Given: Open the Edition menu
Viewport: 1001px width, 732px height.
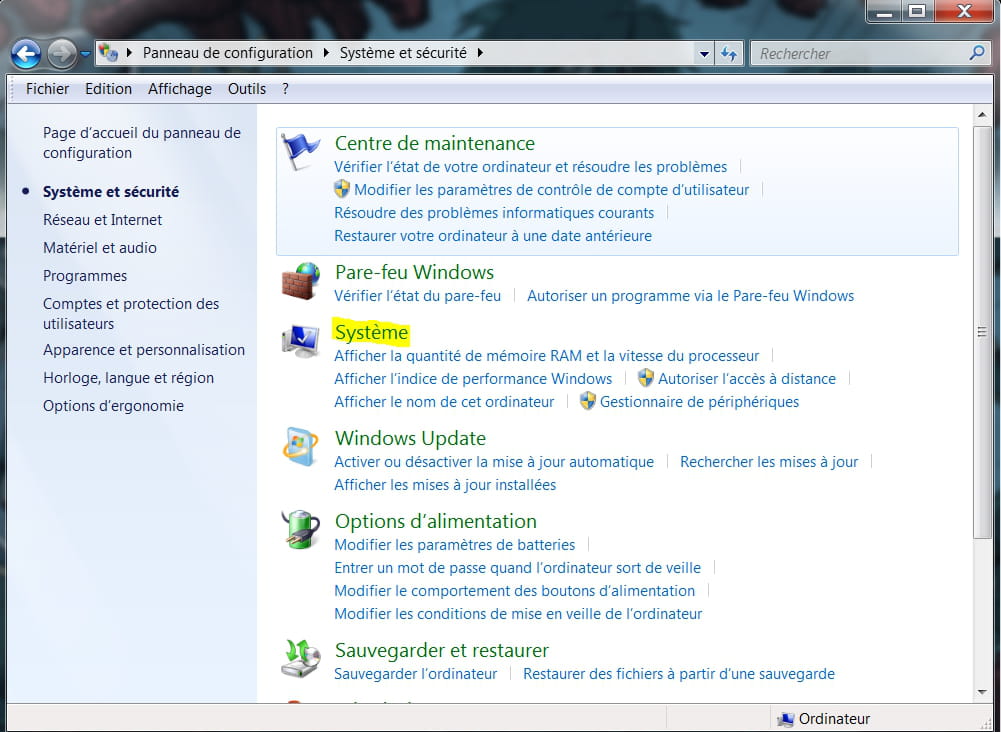Looking at the screenshot, I should pos(109,89).
